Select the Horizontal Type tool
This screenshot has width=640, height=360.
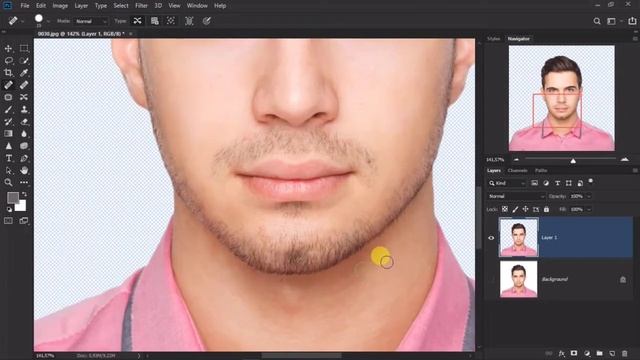click(x=8, y=158)
